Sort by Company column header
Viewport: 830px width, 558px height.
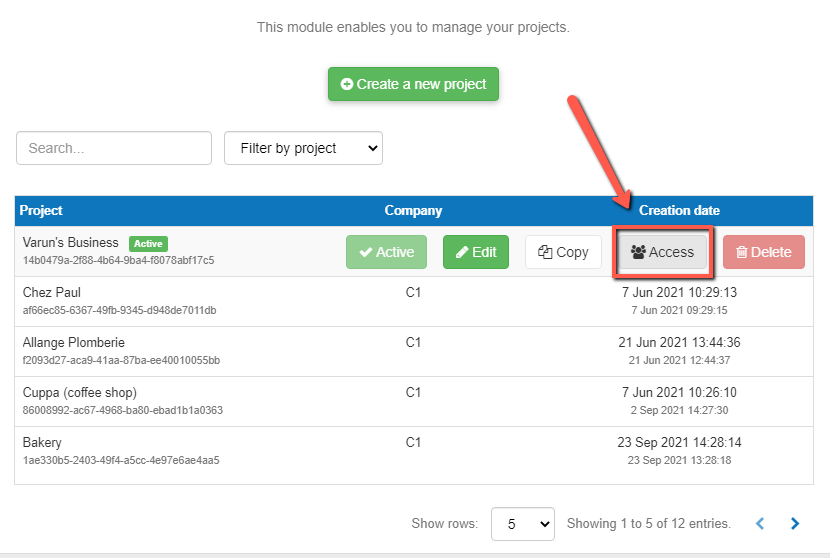pos(413,210)
